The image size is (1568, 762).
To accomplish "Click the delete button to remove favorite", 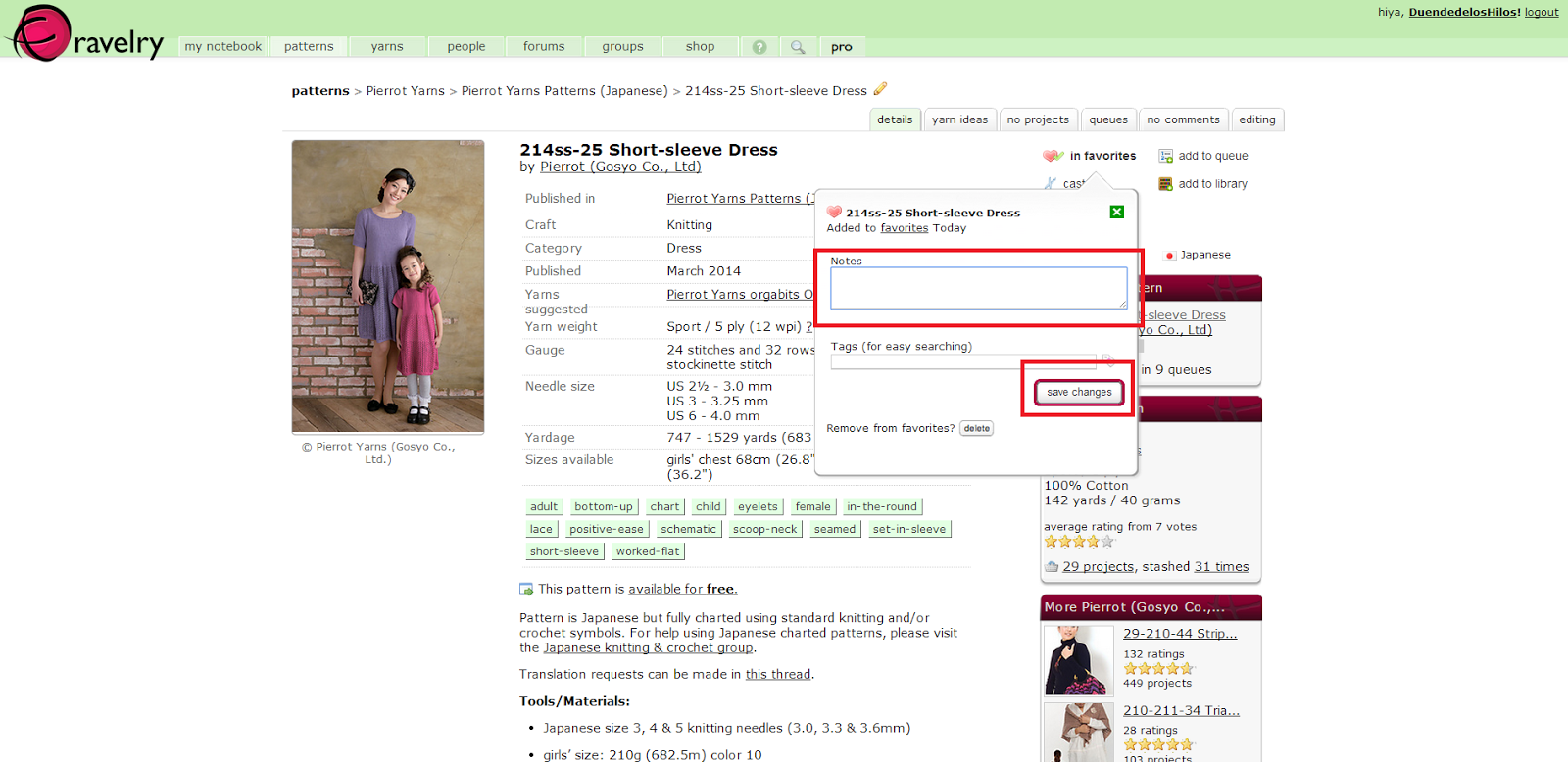I will point(976,428).
